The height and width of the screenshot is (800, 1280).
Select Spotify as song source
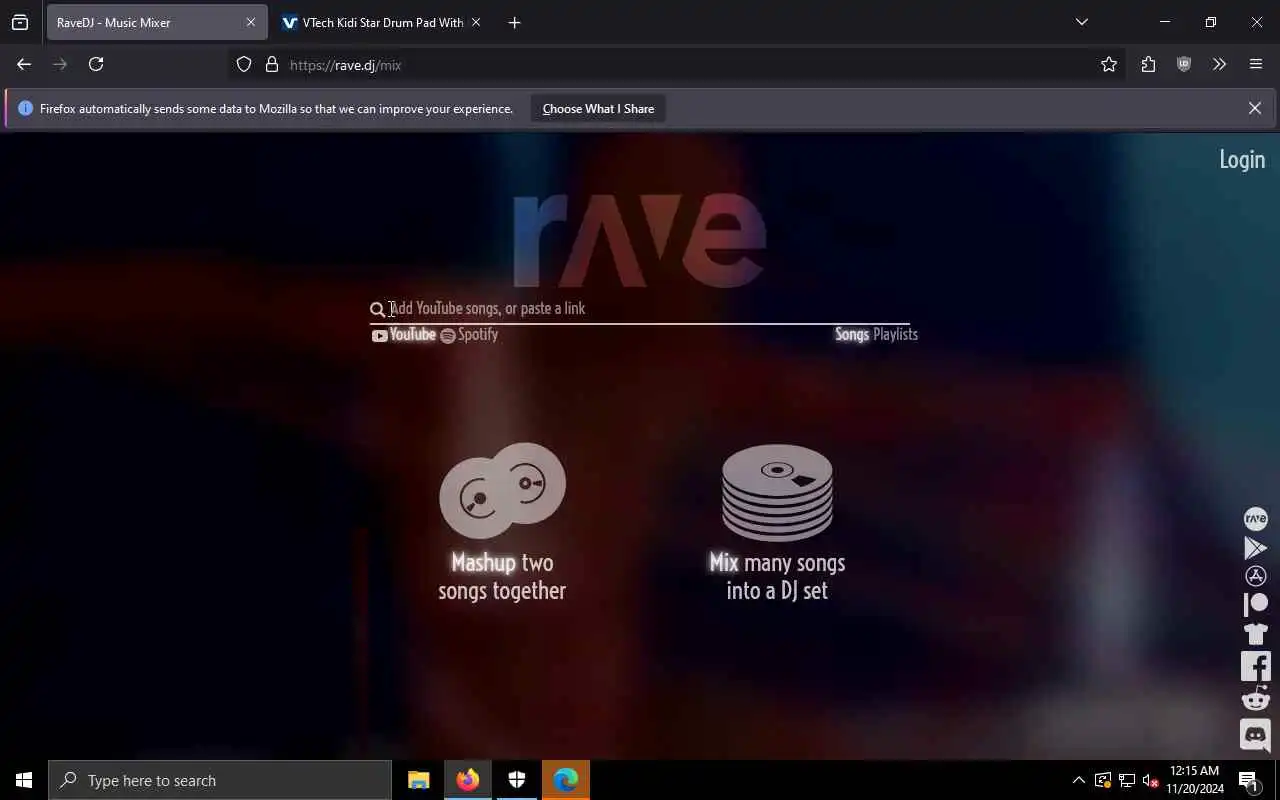469,335
